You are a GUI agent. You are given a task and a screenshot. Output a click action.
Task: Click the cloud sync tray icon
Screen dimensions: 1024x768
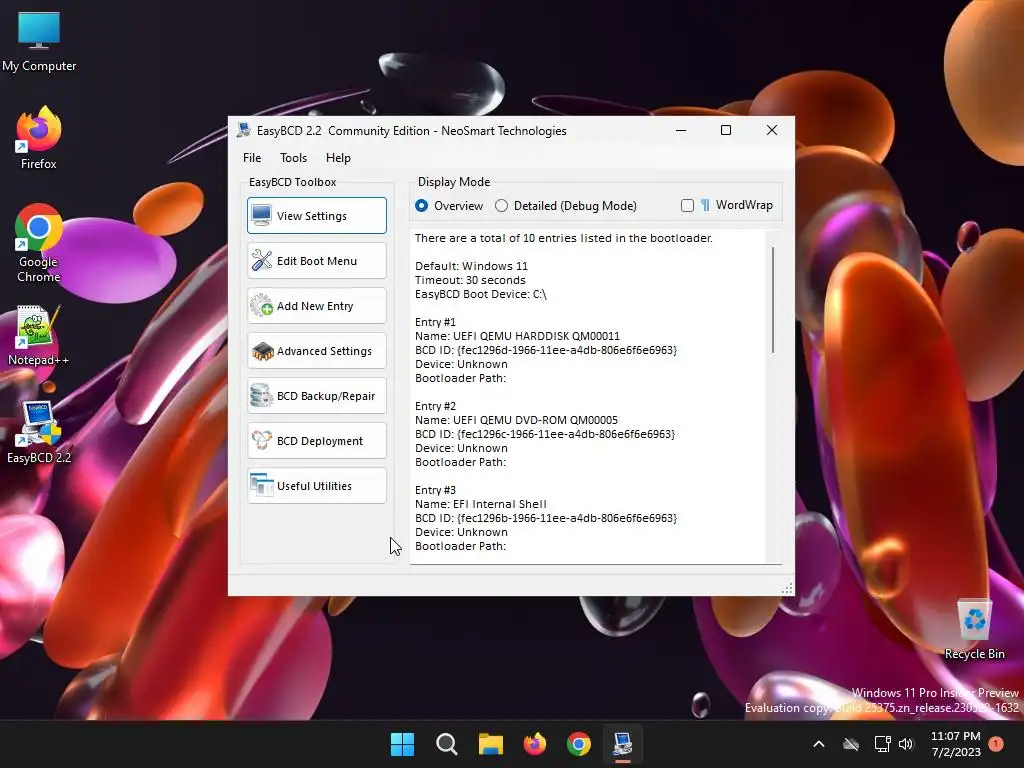(851, 744)
